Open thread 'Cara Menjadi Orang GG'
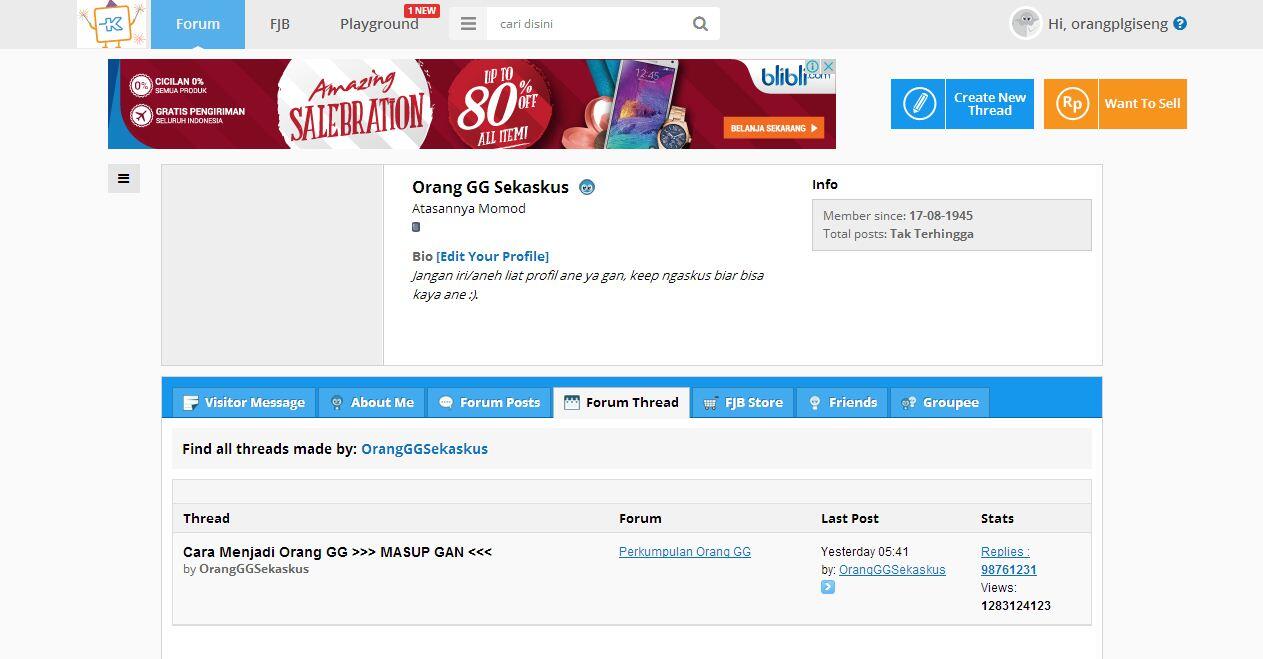1263x659 pixels. (337, 552)
